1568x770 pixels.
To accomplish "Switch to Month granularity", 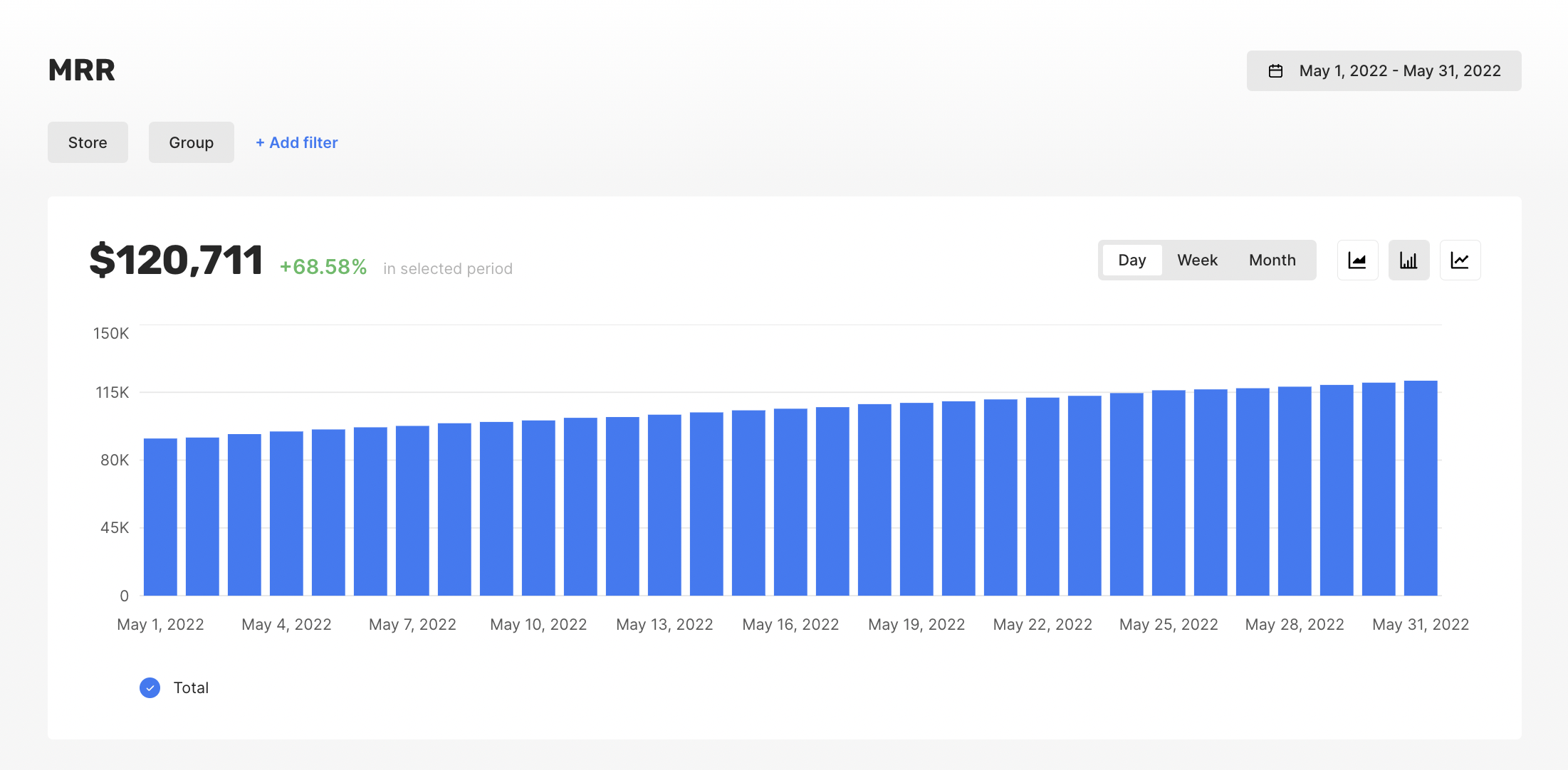I will 1272,260.
